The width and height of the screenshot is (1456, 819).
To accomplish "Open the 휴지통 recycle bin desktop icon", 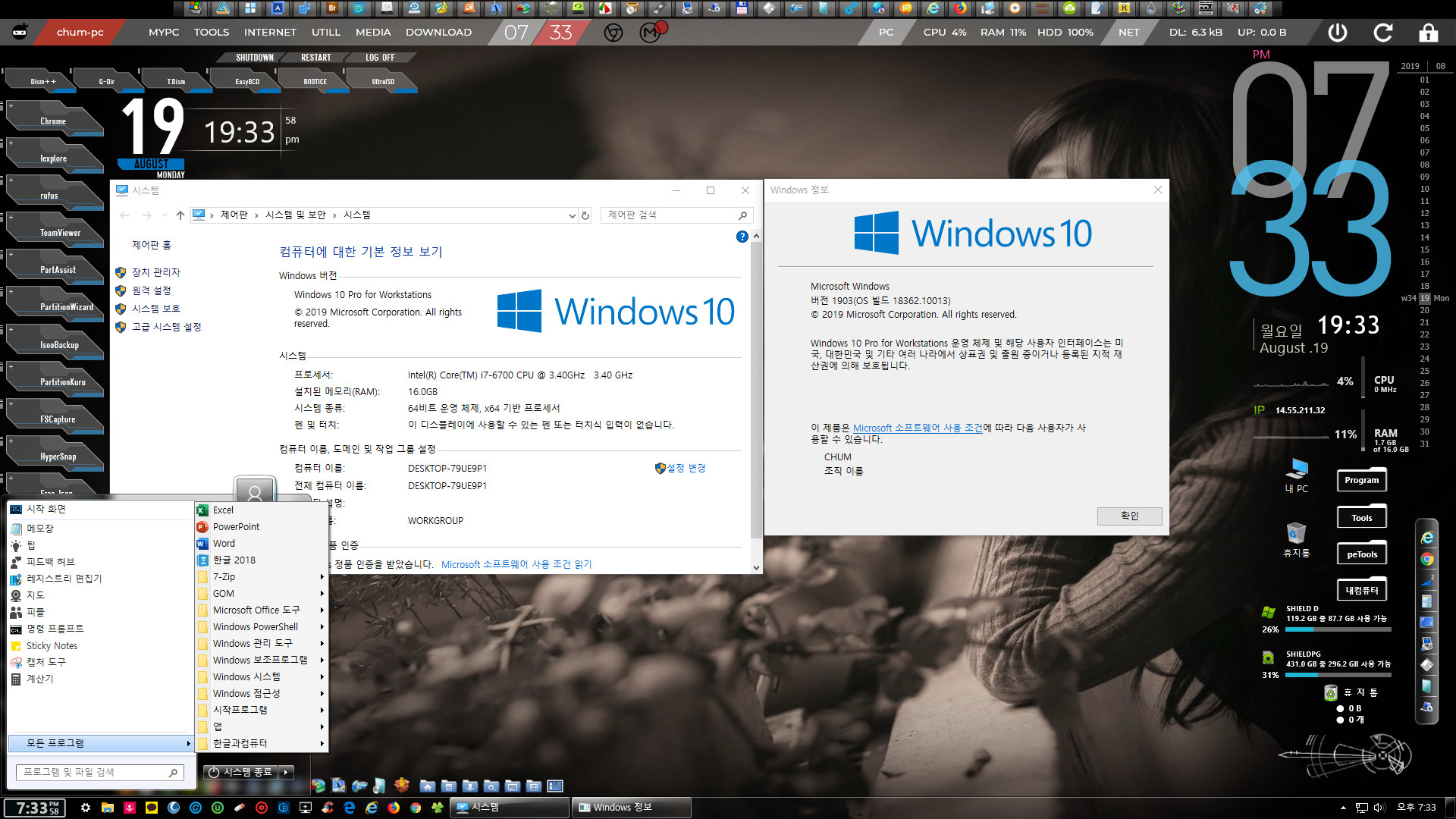I will click(x=1296, y=540).
